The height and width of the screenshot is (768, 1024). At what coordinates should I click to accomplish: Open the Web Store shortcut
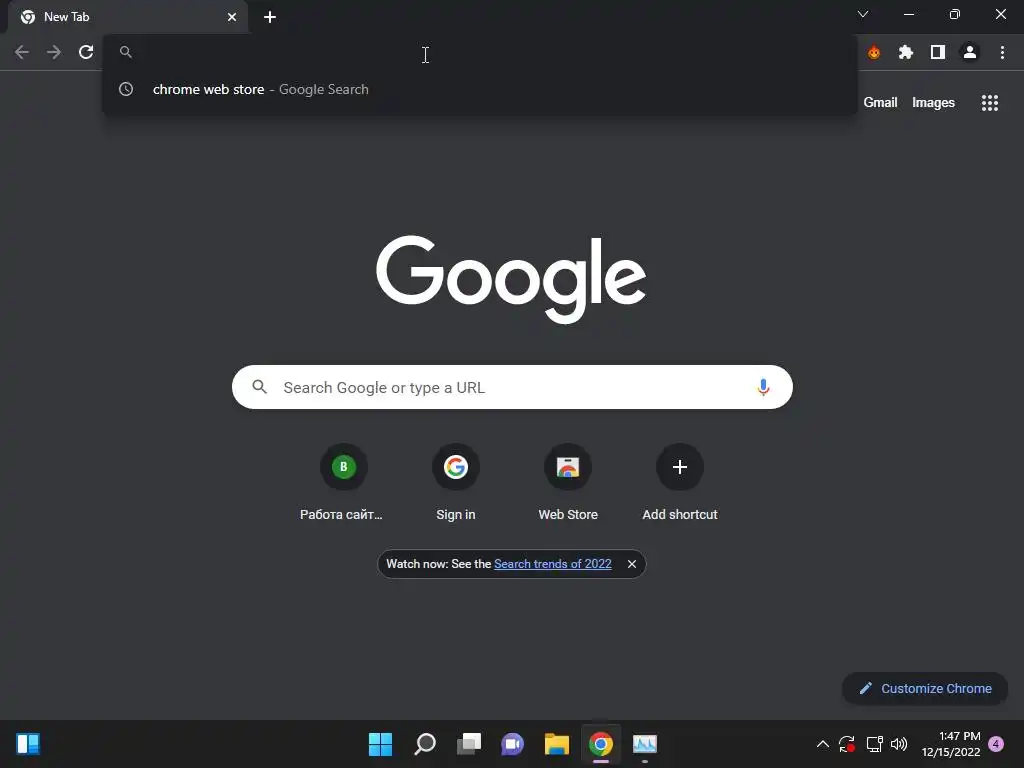(x=568, y=483)
